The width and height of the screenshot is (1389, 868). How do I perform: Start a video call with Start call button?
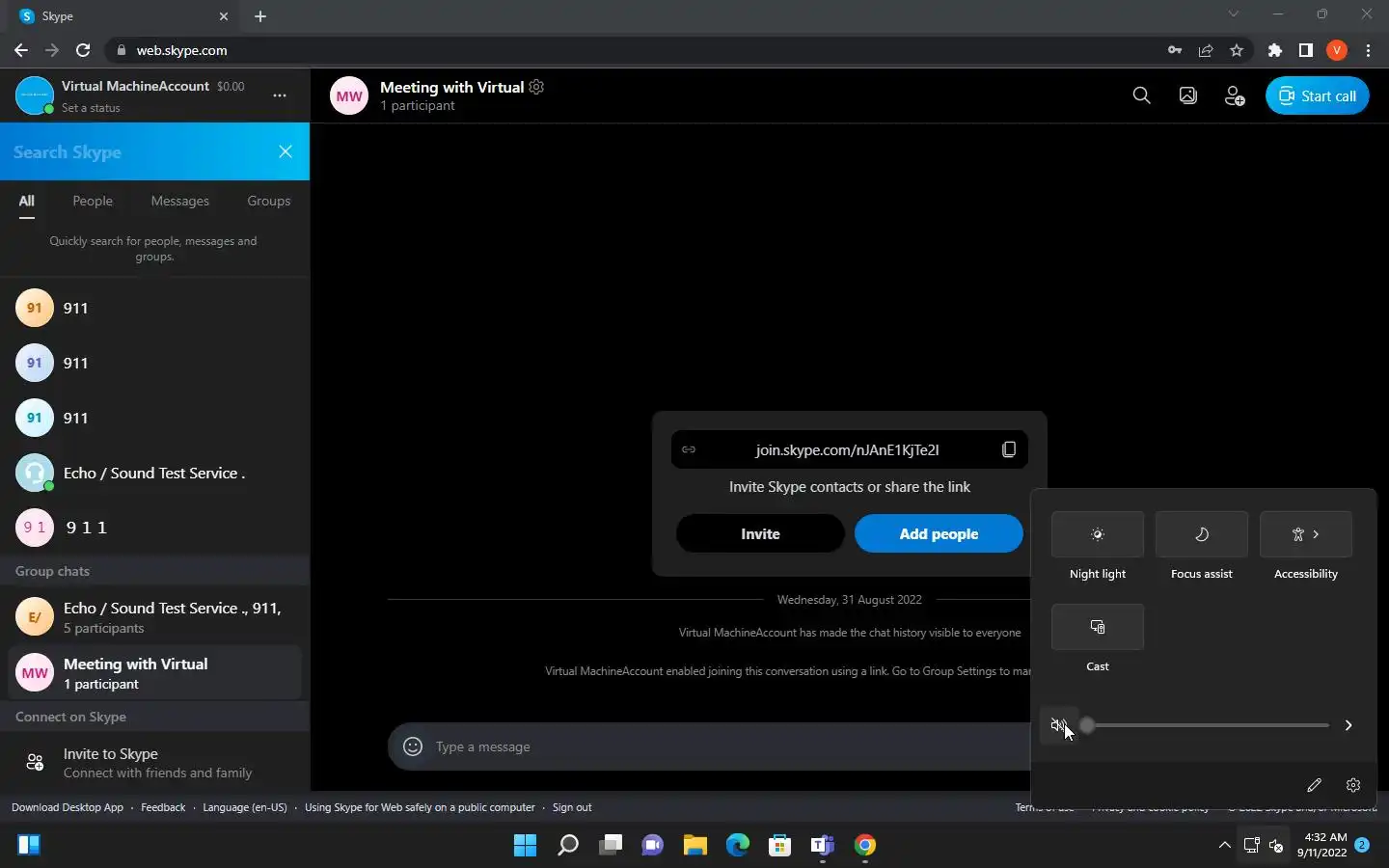coord(1317,95)
